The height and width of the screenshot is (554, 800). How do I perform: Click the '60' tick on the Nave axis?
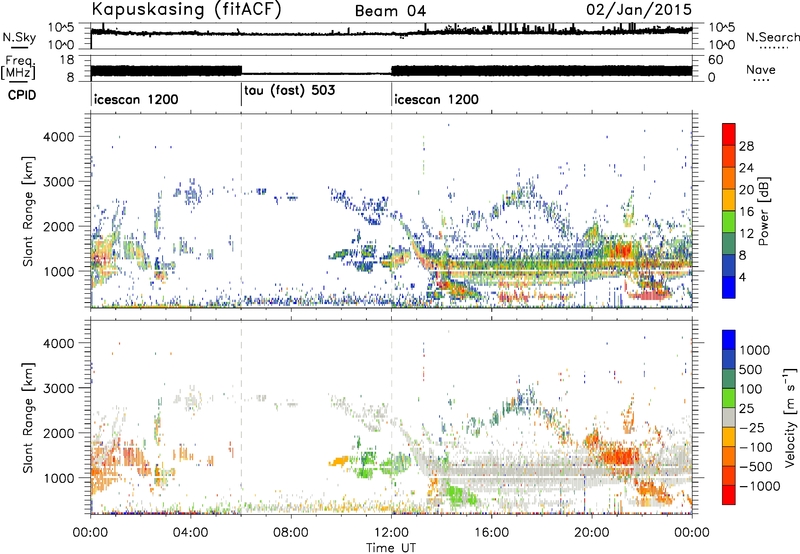[716, 60]
